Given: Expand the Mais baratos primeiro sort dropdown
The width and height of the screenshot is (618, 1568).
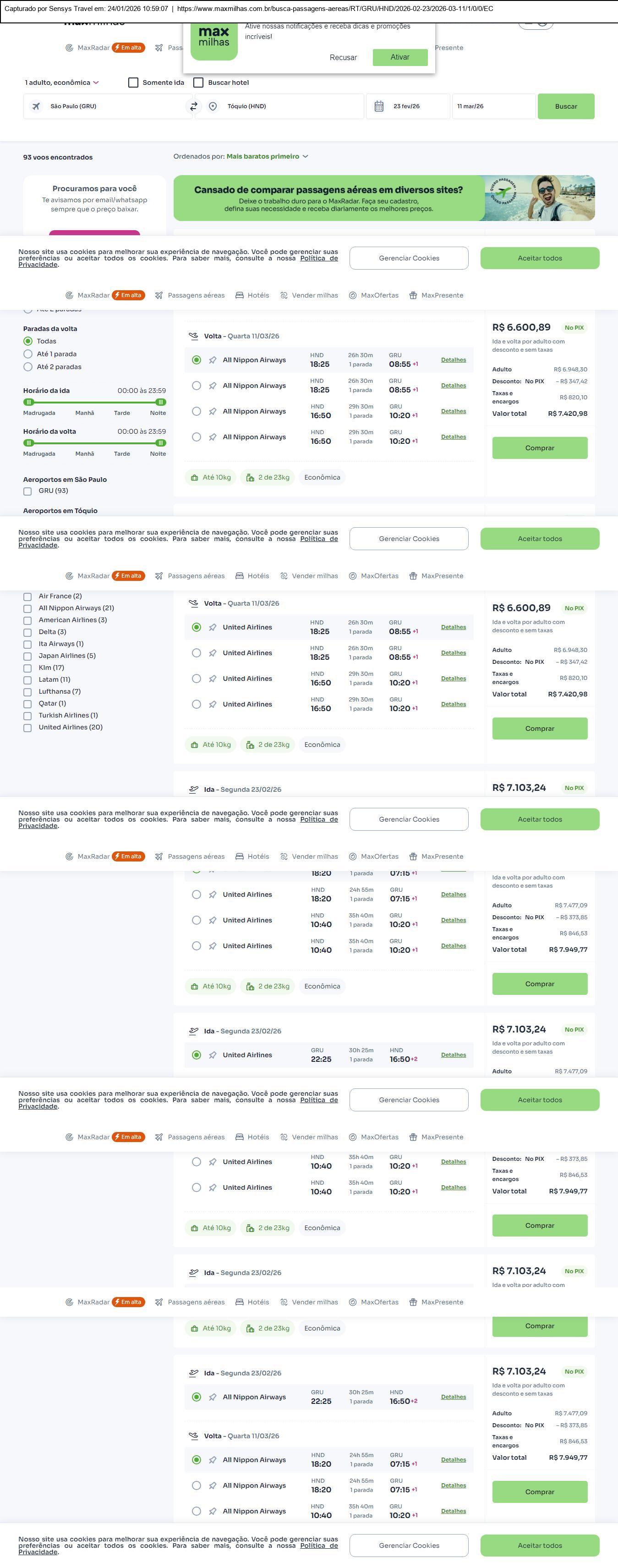Looking at the screenshot, I should pos(267,156).
